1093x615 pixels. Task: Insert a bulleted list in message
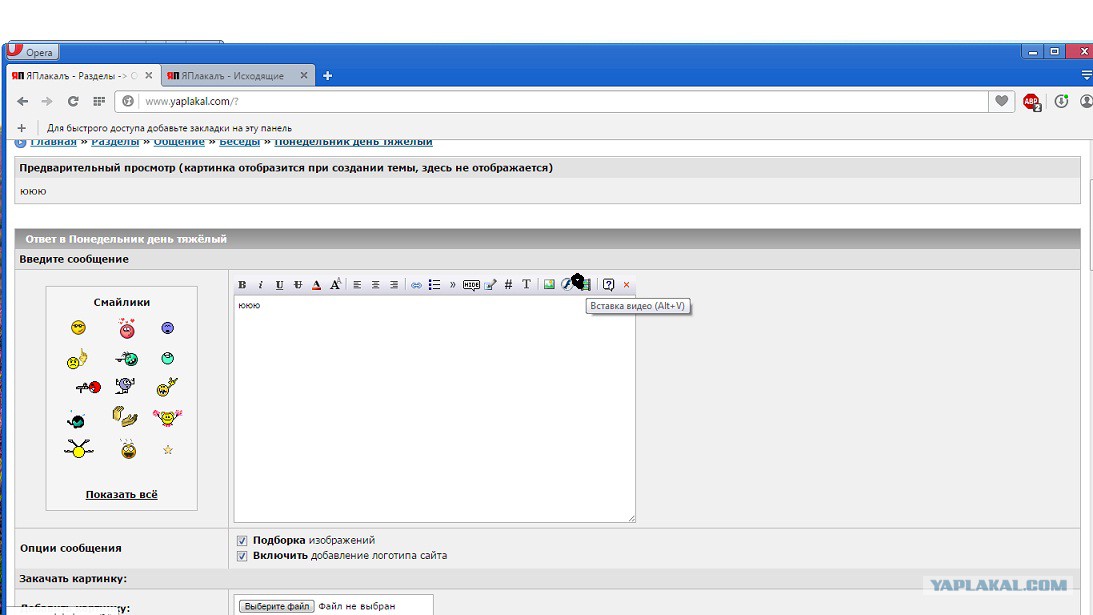point(434,284)
